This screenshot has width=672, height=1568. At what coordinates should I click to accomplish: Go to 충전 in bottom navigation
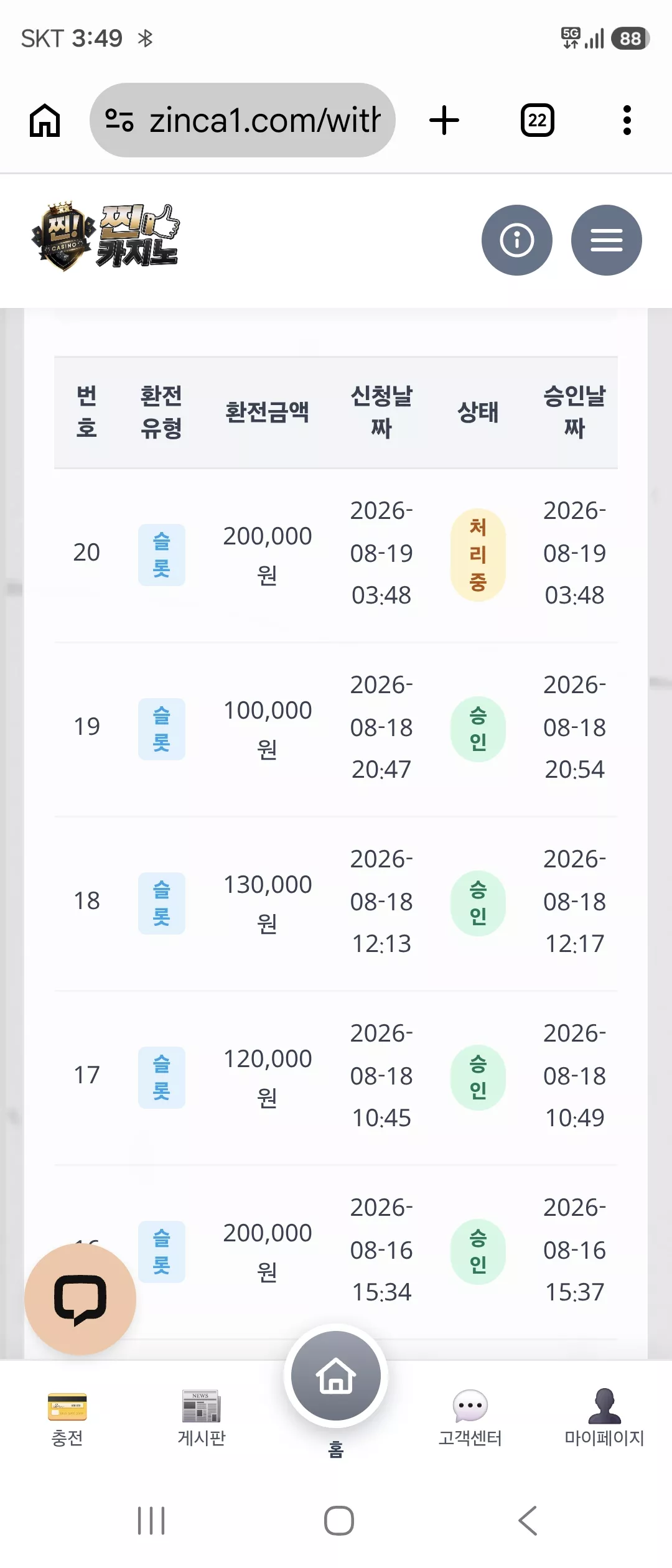(x=67, y=1419)
